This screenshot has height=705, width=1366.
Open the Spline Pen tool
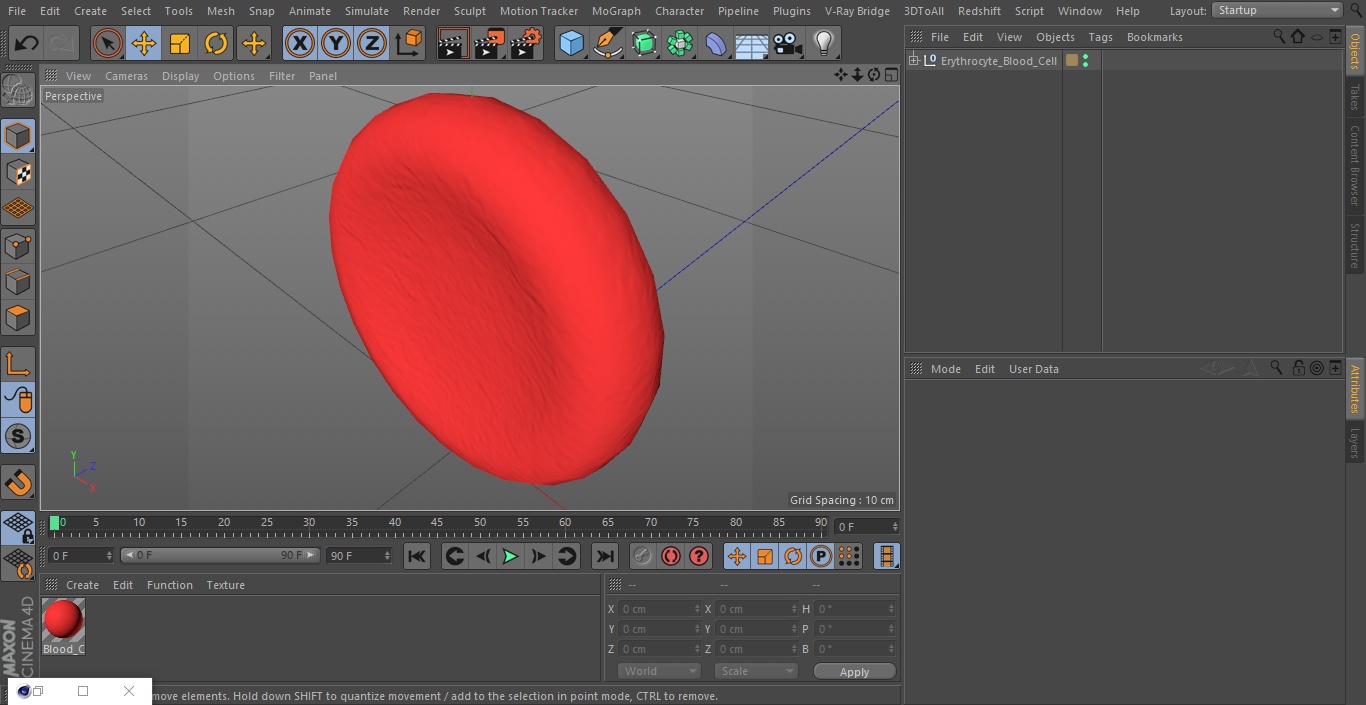click(x=608, y=44)
